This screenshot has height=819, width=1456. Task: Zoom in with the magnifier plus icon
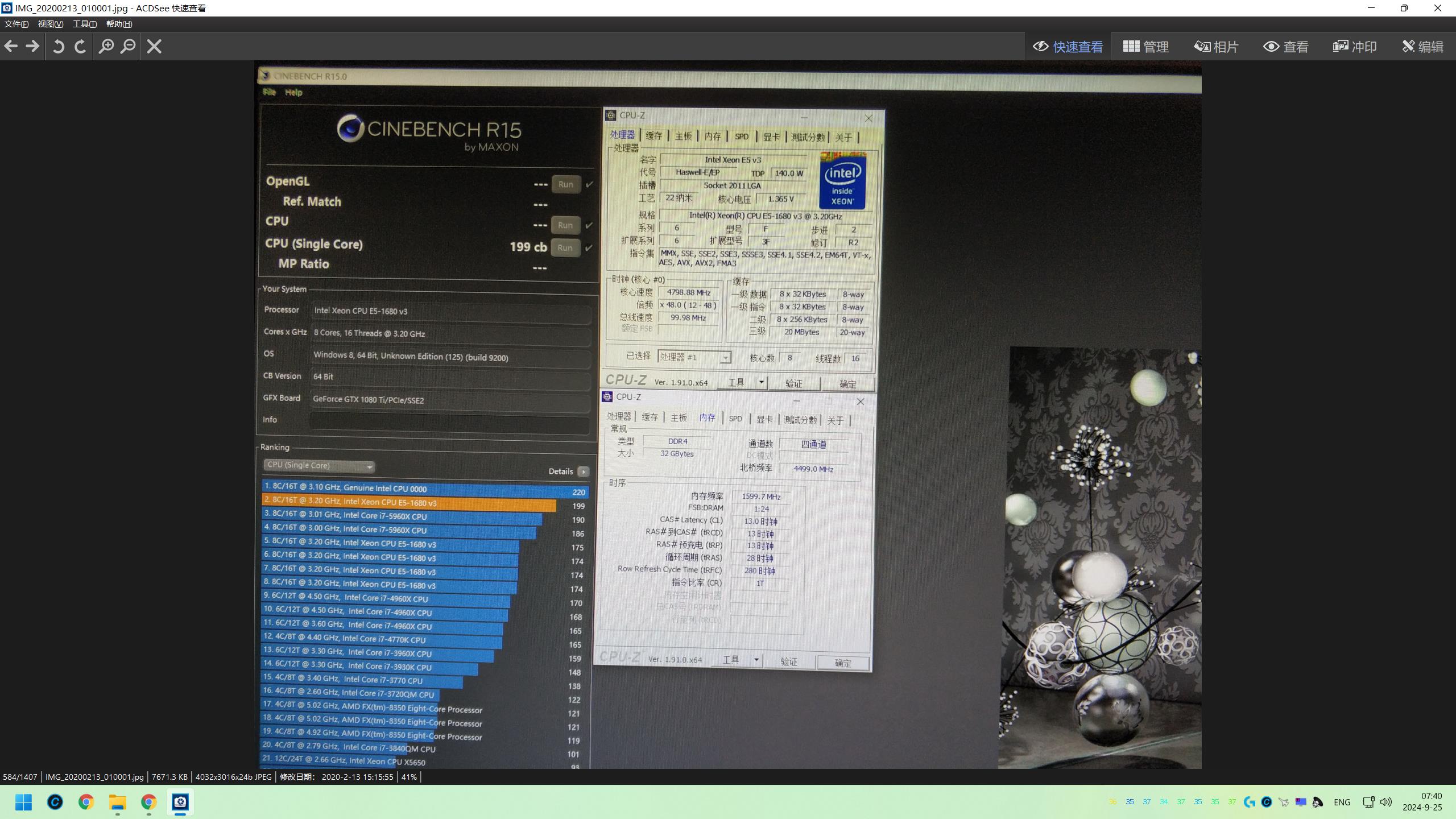[106, 46]
